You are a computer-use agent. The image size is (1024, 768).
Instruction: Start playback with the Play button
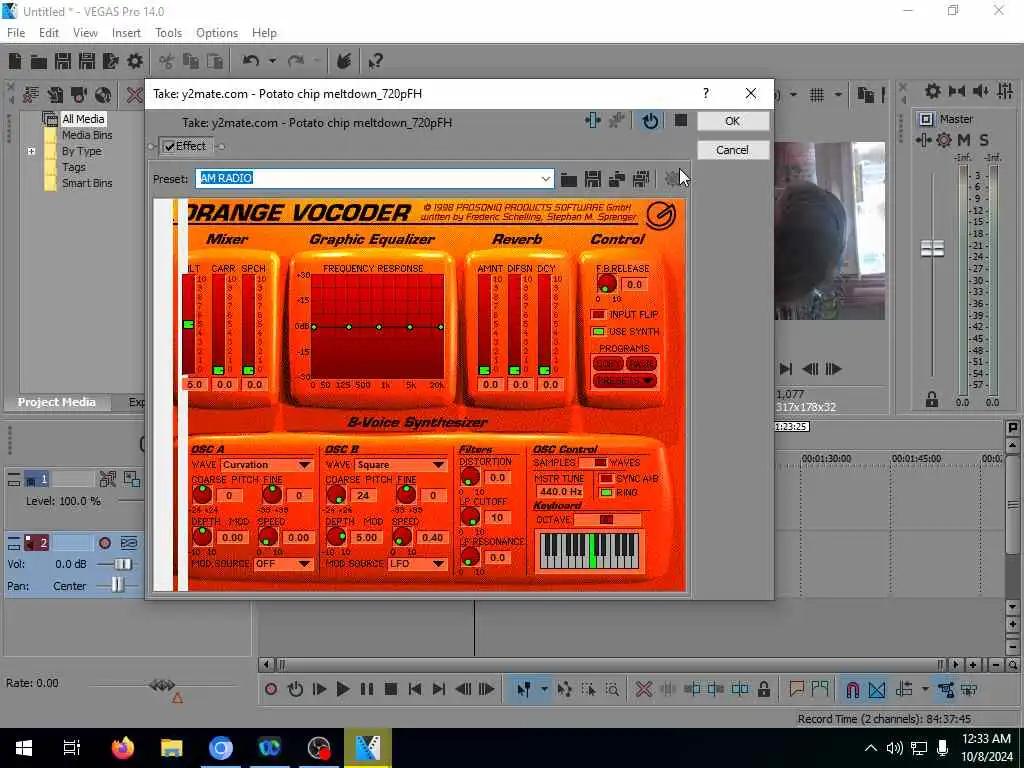point(342,689)
